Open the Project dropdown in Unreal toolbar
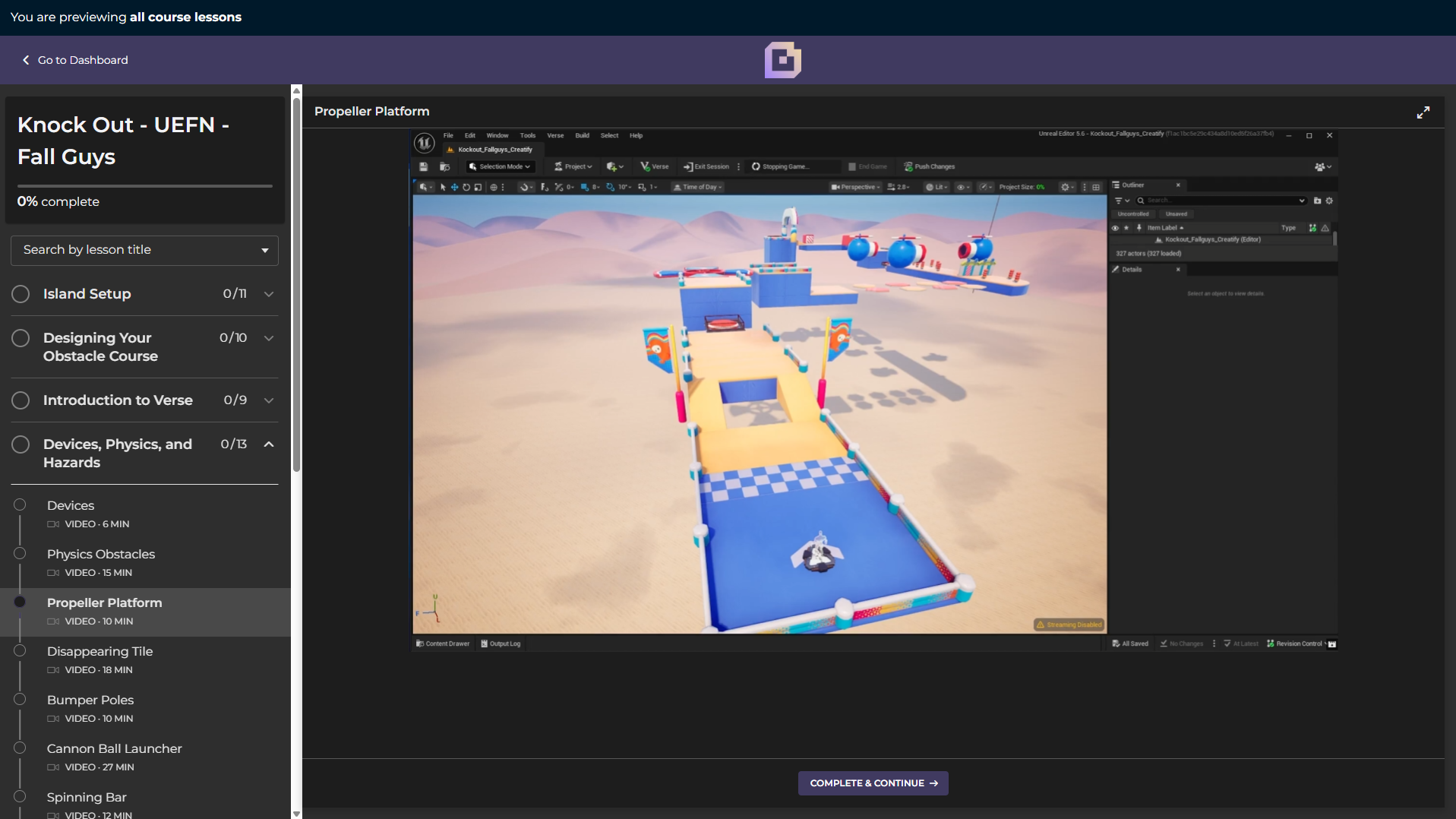This screenshot has height=819, width=1456. [x=573, y=166]
